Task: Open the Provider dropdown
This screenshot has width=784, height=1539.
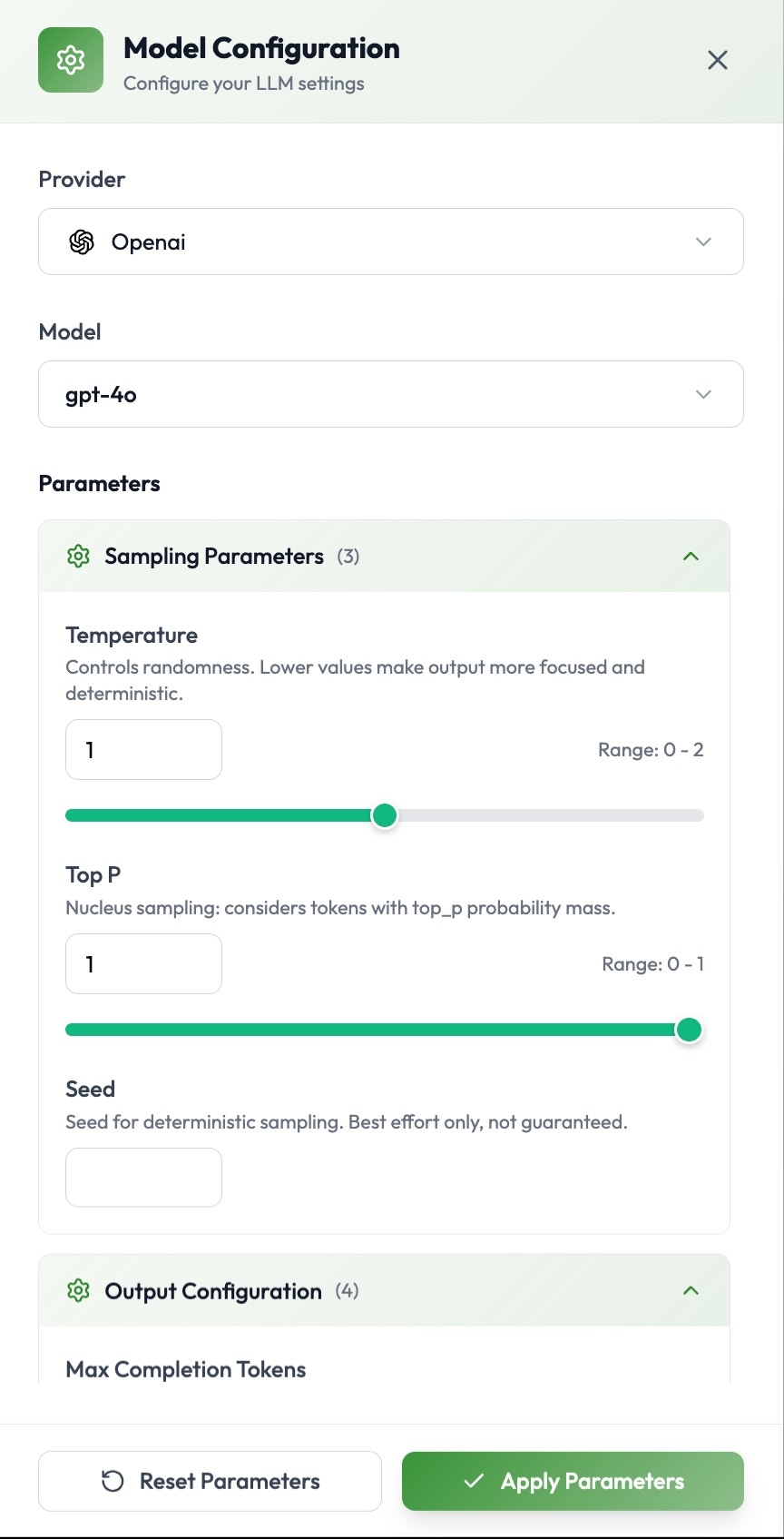Action: (390, 242)
